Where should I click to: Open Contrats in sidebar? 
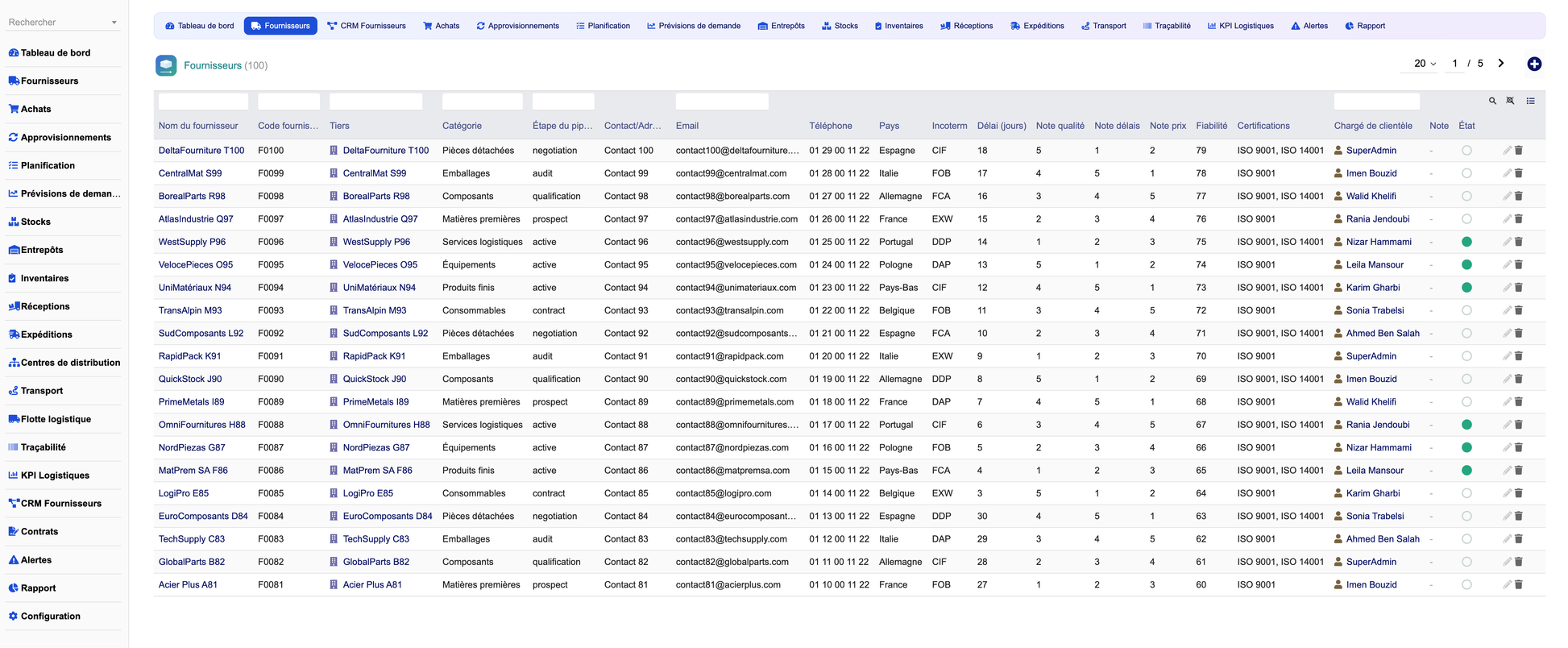point(34,532)
